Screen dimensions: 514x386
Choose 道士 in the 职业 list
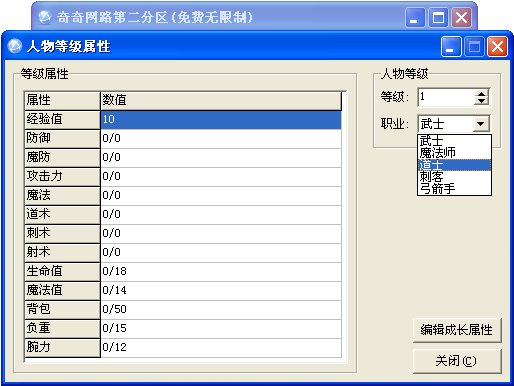click(454, 165)
